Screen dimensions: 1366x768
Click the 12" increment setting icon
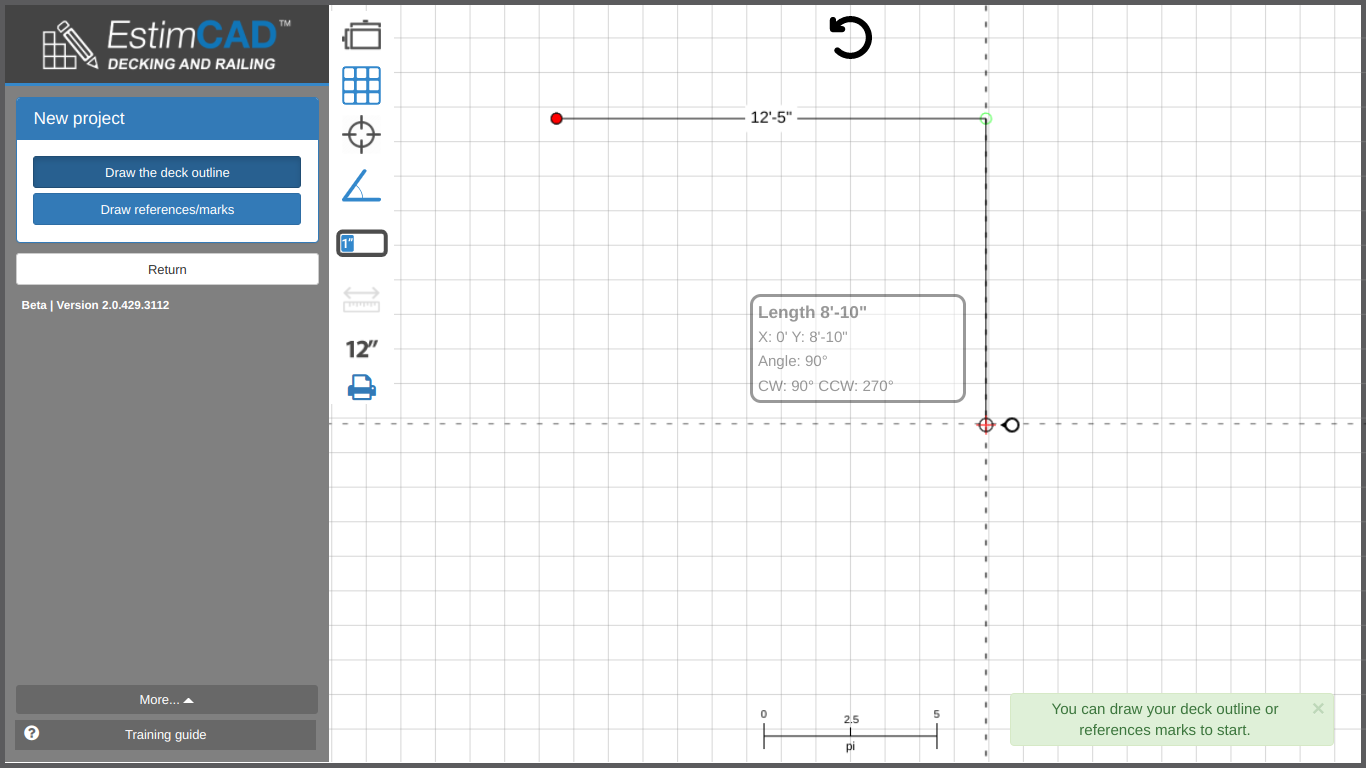tap(361, 349)
